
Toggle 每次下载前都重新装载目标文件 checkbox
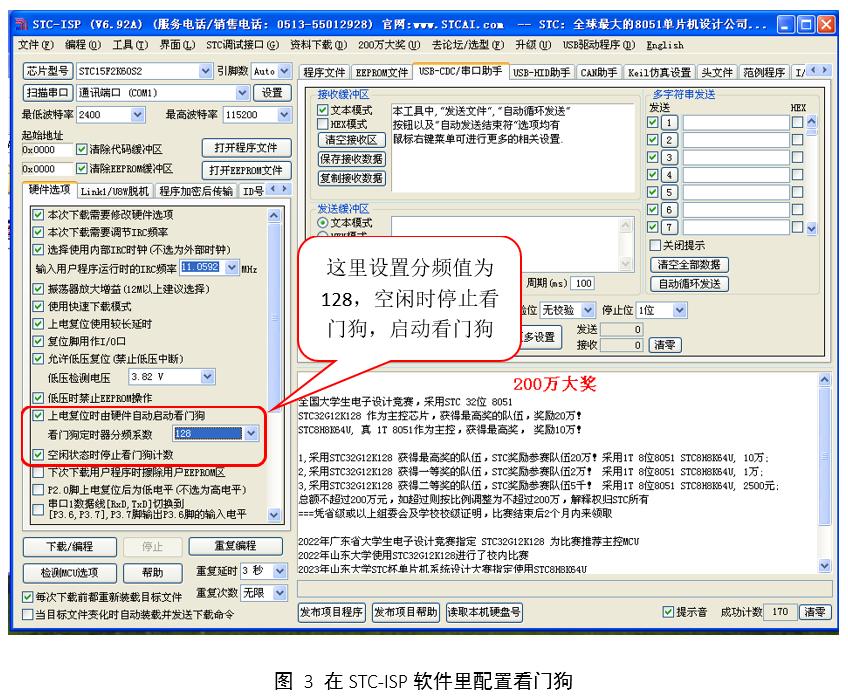28,597
